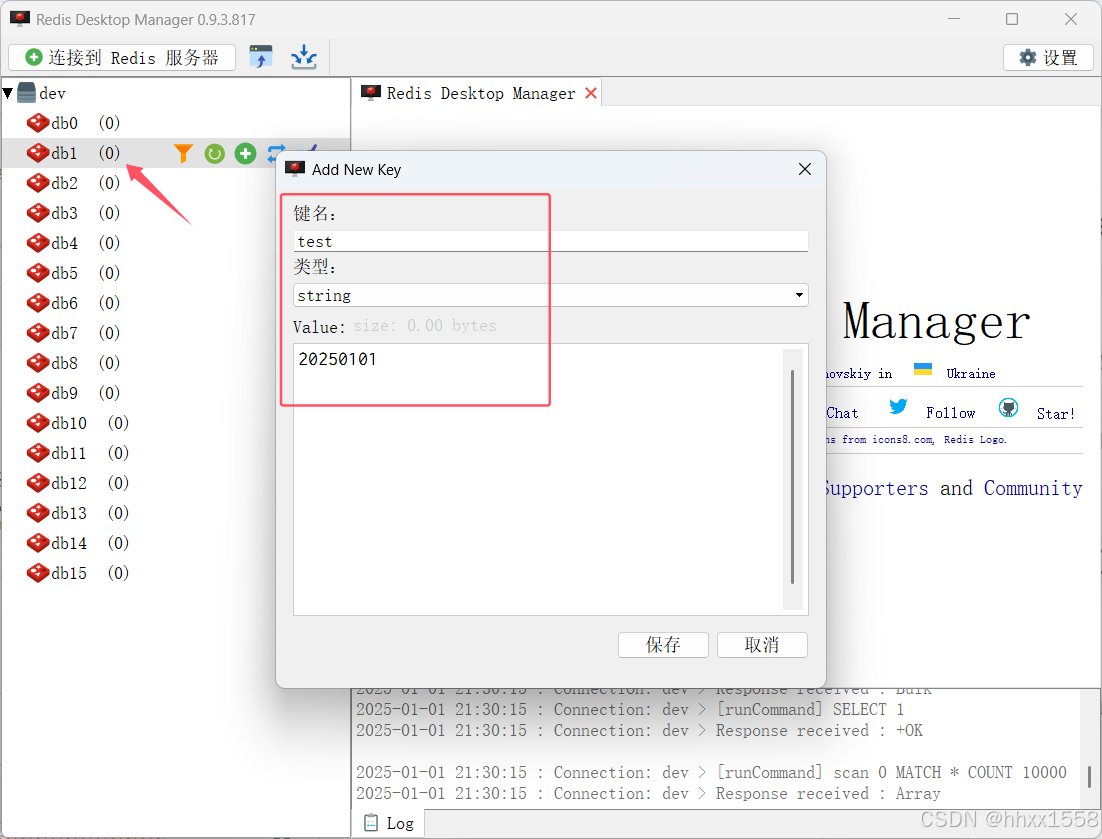Click the GitHub octocat Star icon
Image resolution: width=1102 pixels, height=839 pixels.
point(1009,408)
